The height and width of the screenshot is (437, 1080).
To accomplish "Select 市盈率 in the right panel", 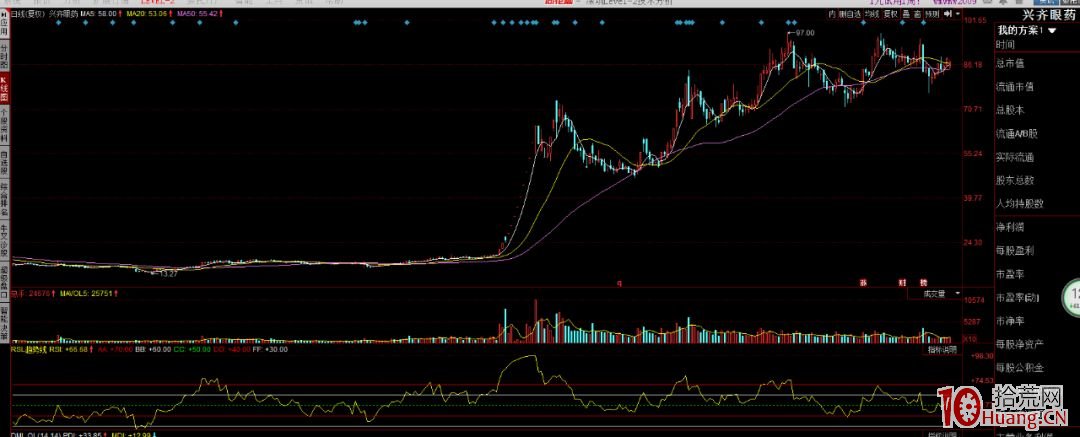I will (x=1010, y=274).
